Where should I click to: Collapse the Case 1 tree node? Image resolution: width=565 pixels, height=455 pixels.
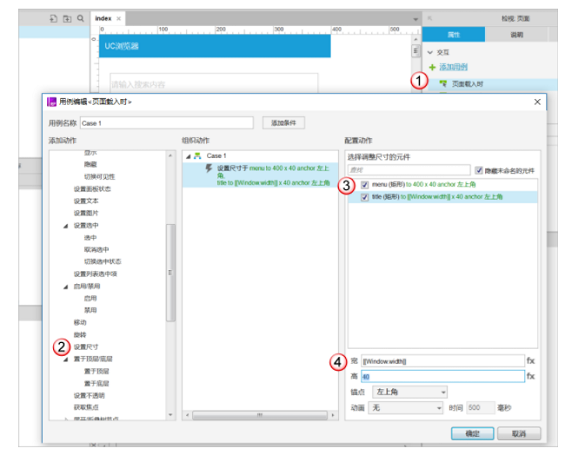[x=188, y=156]
